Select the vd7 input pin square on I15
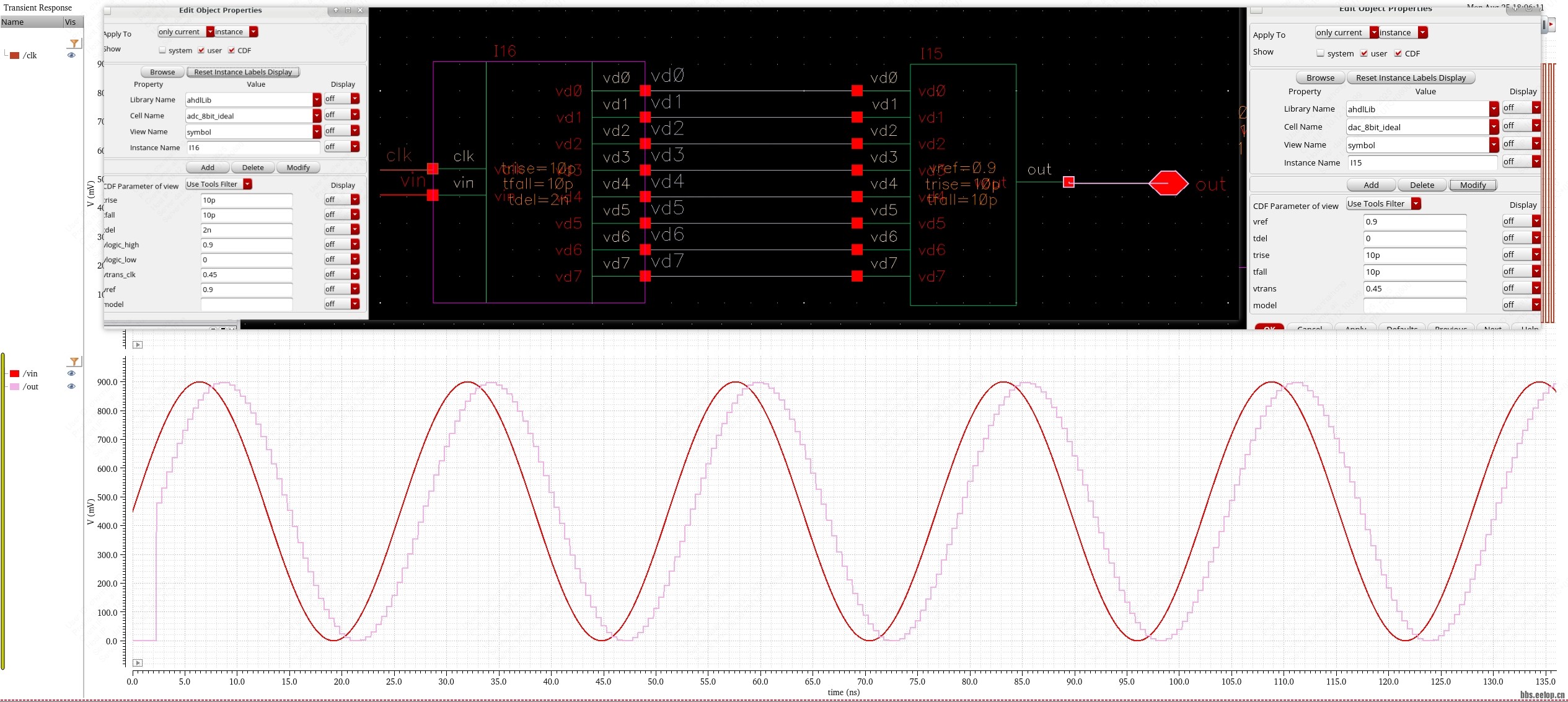Screen dimensions: 1568x702 point(857,276)
